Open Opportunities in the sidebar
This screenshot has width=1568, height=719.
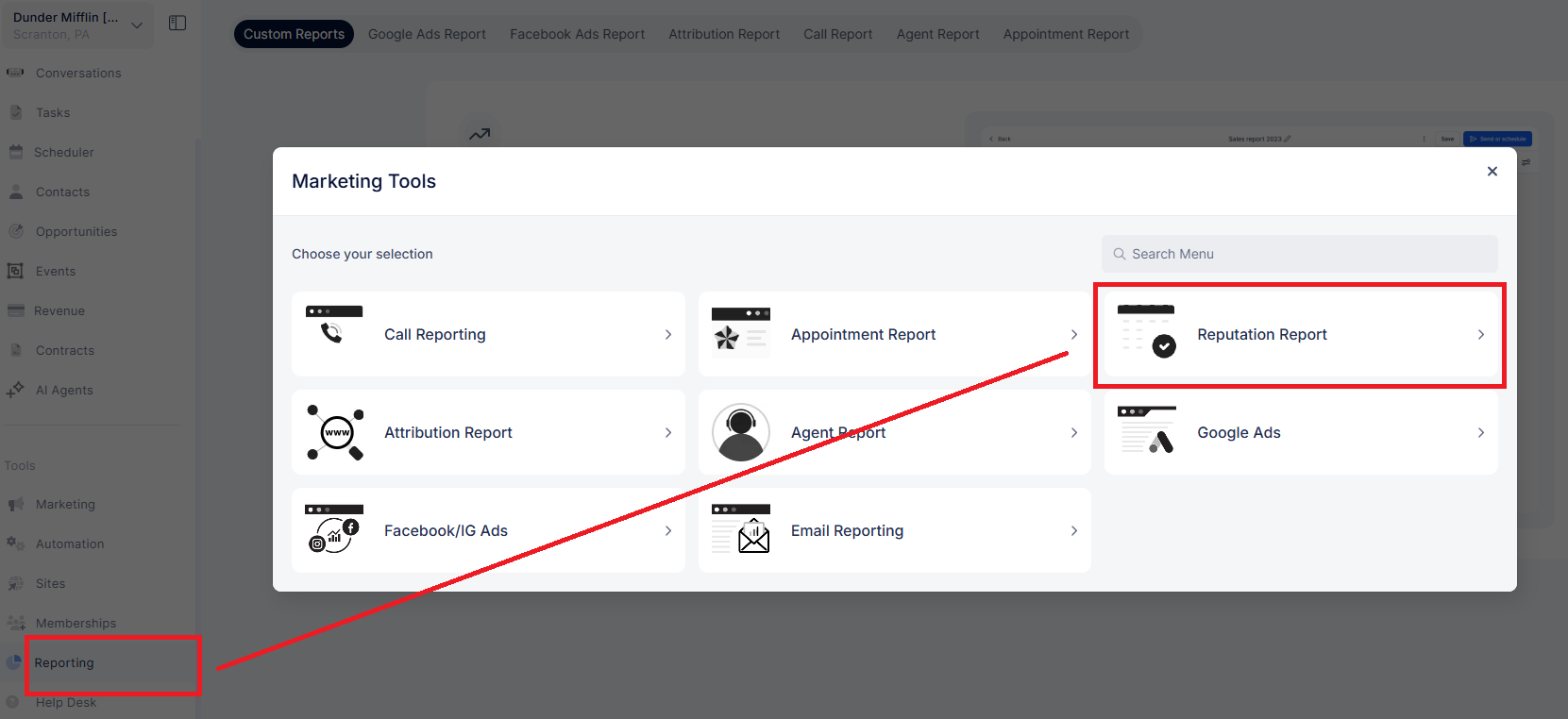(76, 231)
